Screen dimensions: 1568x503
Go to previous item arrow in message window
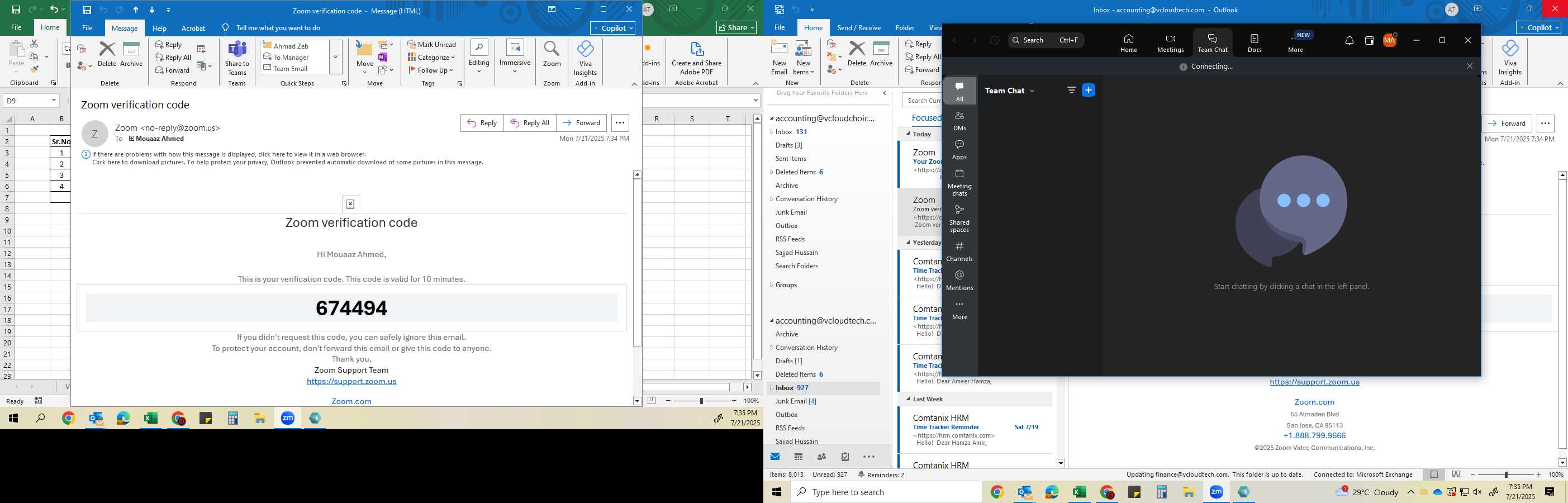[136, 10]
